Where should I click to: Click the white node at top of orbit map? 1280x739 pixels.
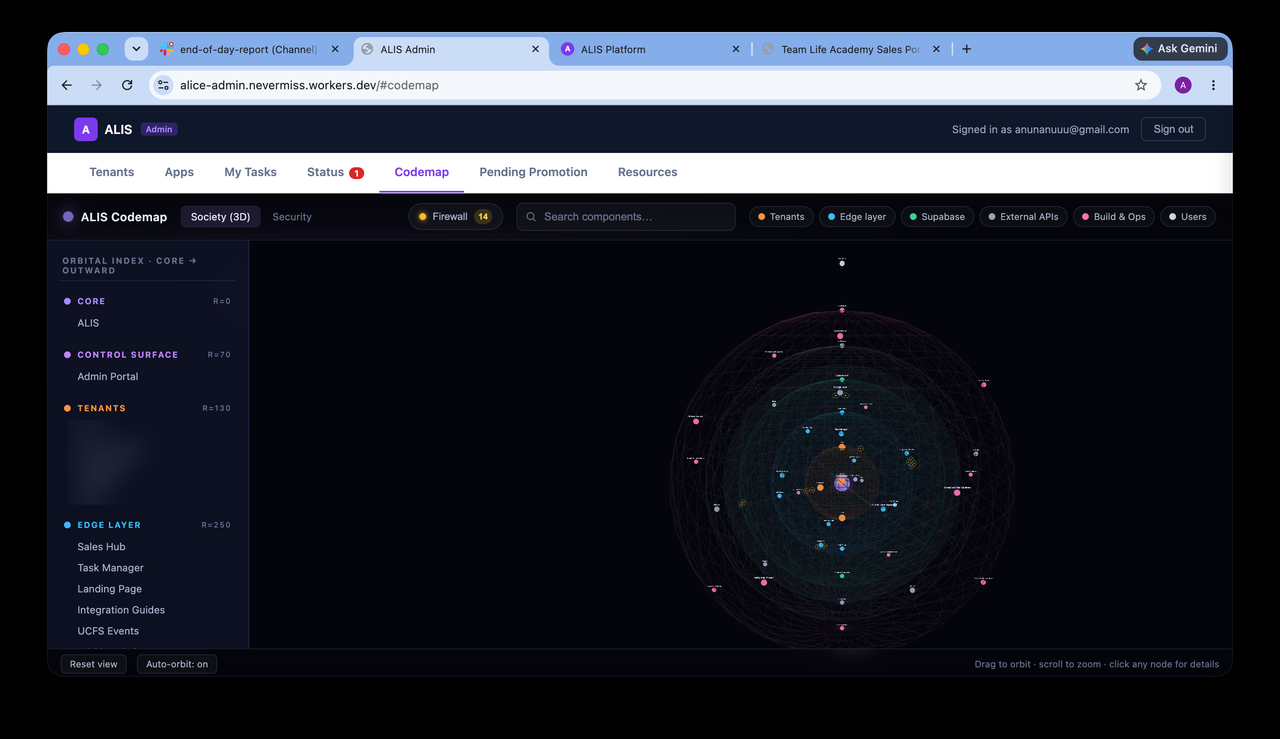pyautogui.click(x=842, y=264)
